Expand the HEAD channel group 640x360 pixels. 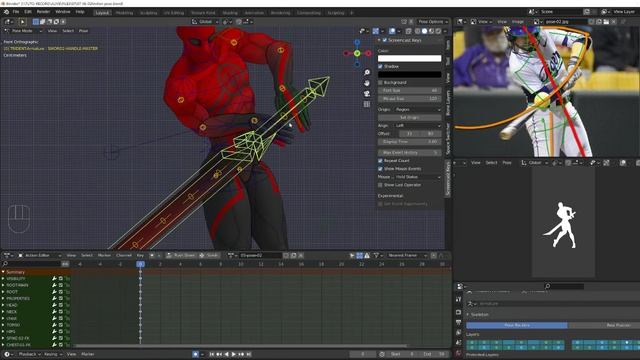3,305
